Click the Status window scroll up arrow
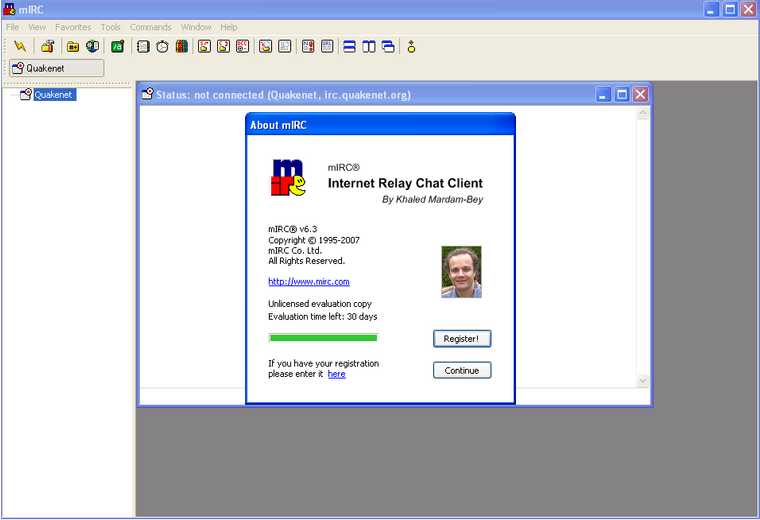 click(643, 113)
